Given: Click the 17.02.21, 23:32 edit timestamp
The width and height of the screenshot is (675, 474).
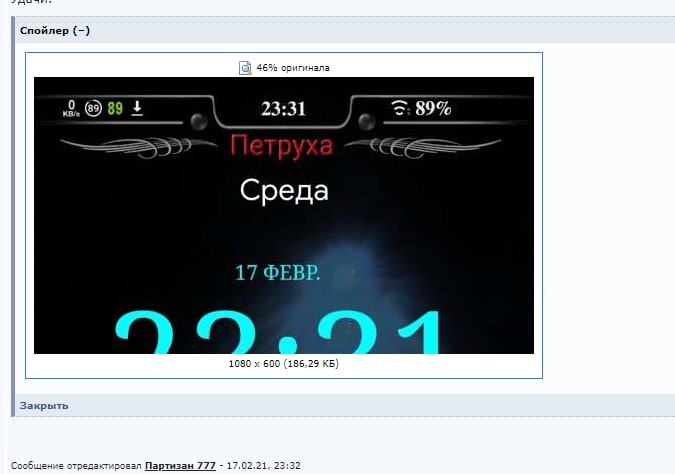Looking at the screenshot, I should [x=263, y=465].
